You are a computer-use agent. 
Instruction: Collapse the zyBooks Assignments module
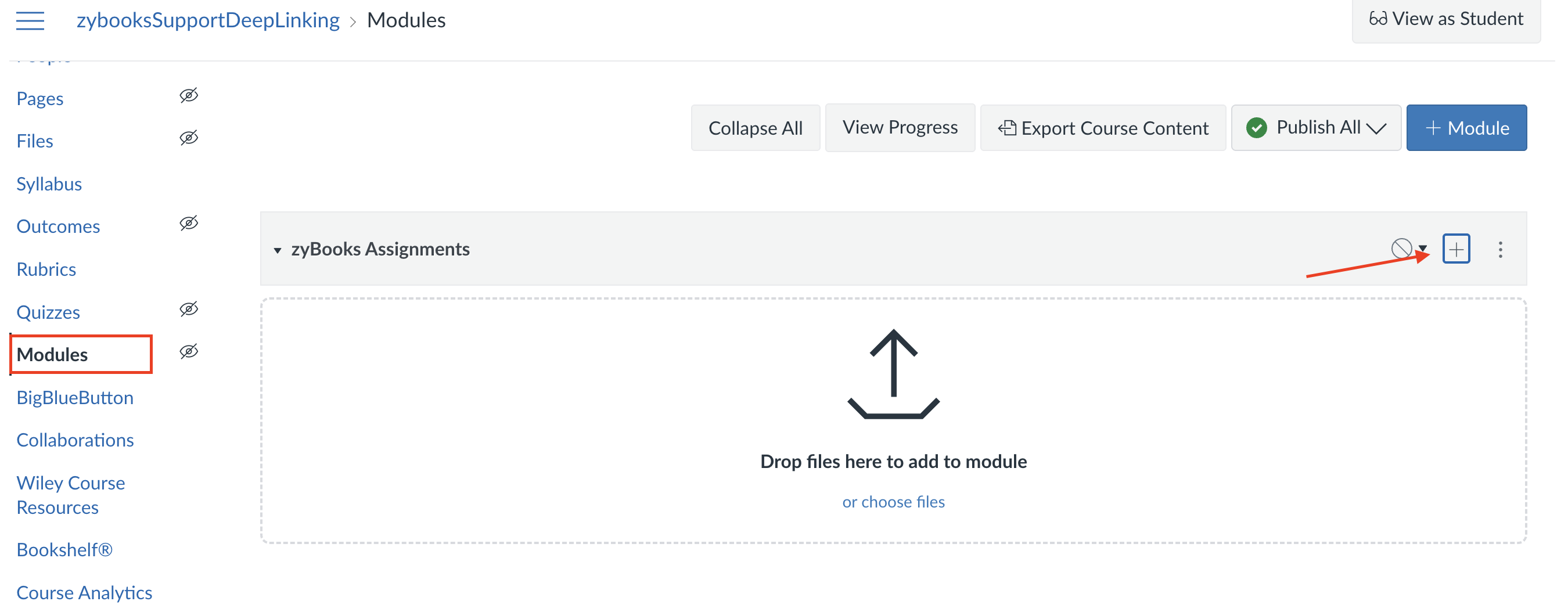point(277,249)
